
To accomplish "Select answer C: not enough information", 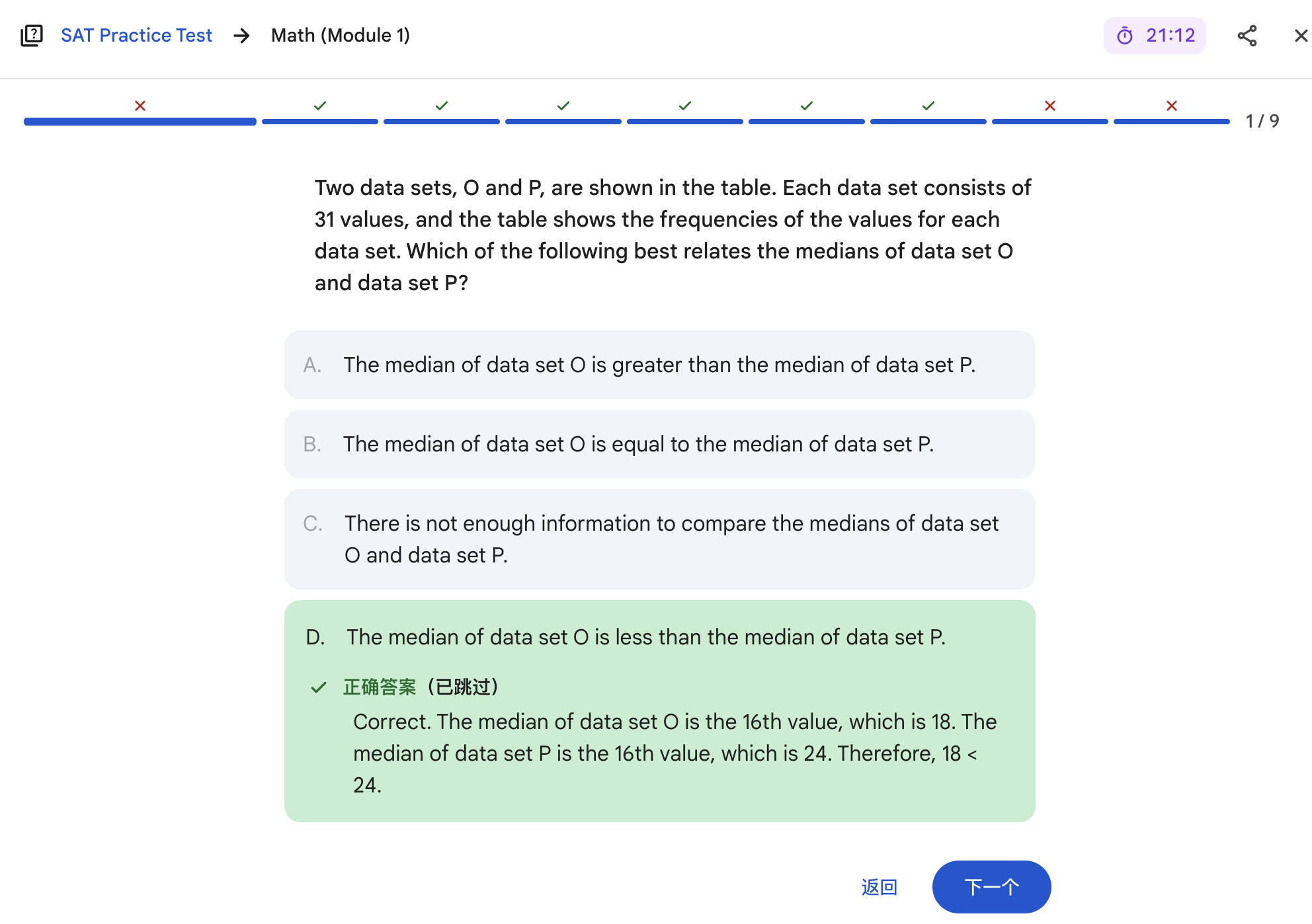I will (659, 539).
